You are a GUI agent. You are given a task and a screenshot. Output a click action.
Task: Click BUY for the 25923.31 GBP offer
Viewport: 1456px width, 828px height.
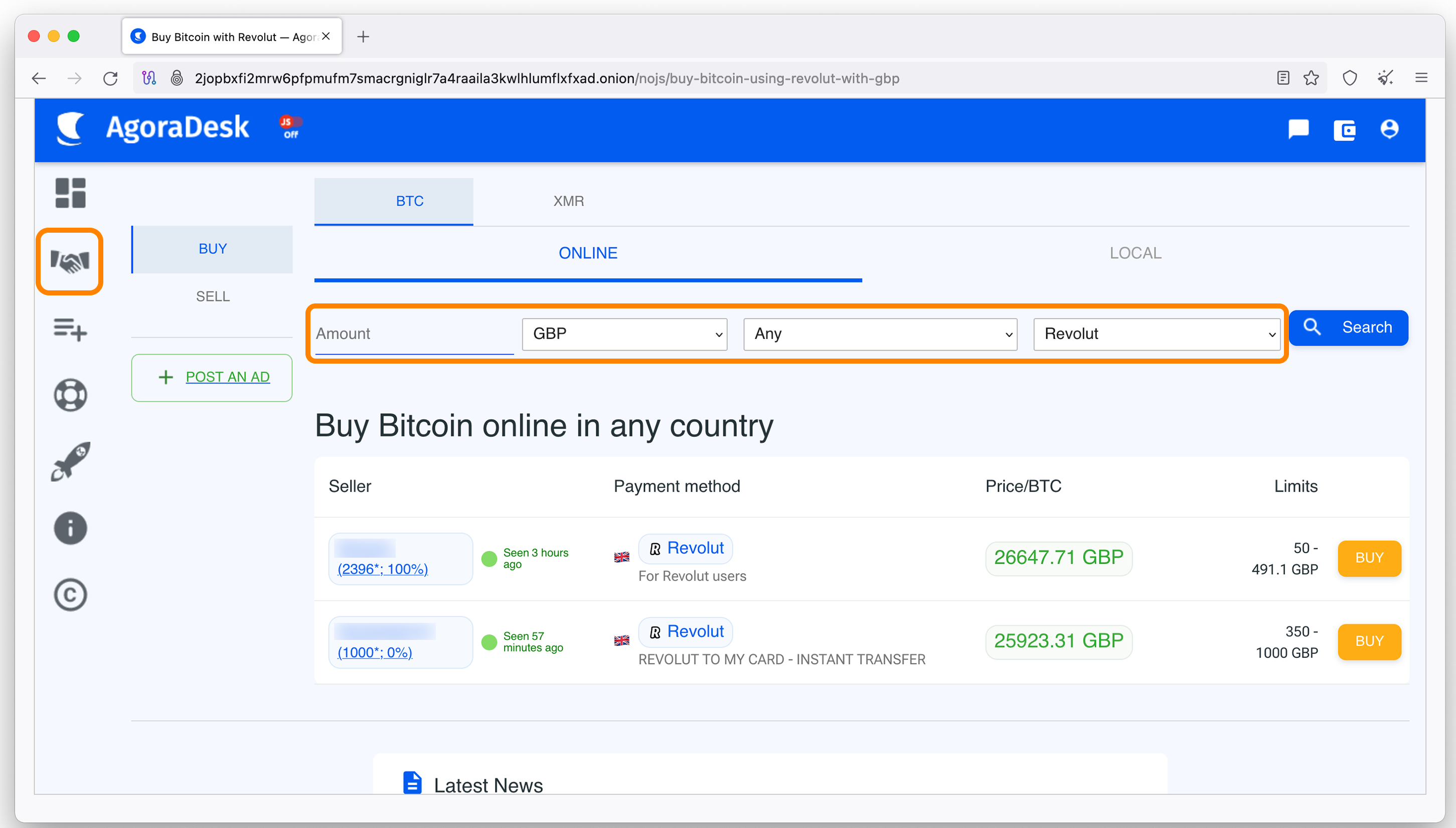click(1369, 641)
